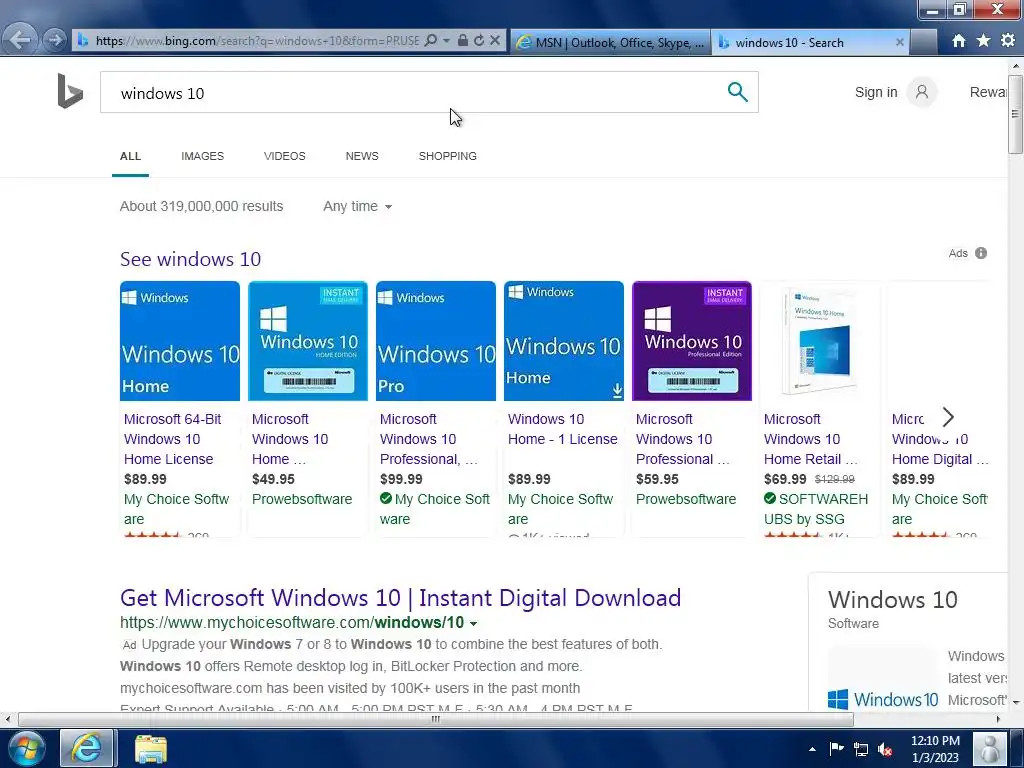
Task: Stop loading with the address bar X icon
Action: click(x=495, y=40)
